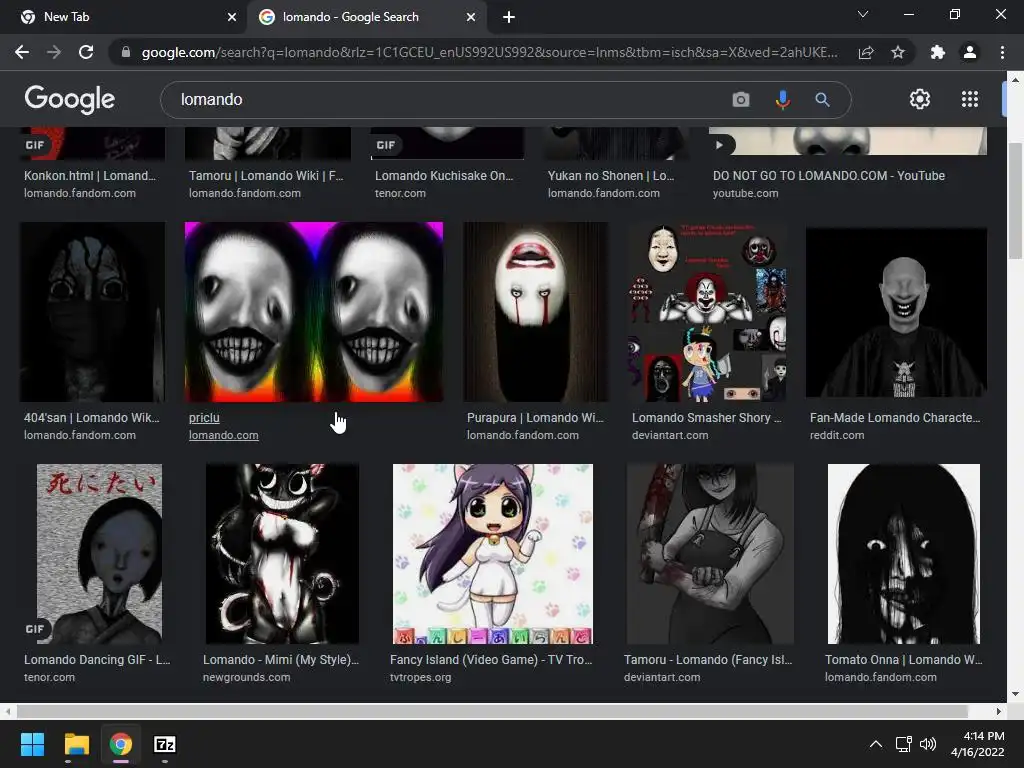
Task: Share this page icon in address bar
Action: (x=866, y=52)
